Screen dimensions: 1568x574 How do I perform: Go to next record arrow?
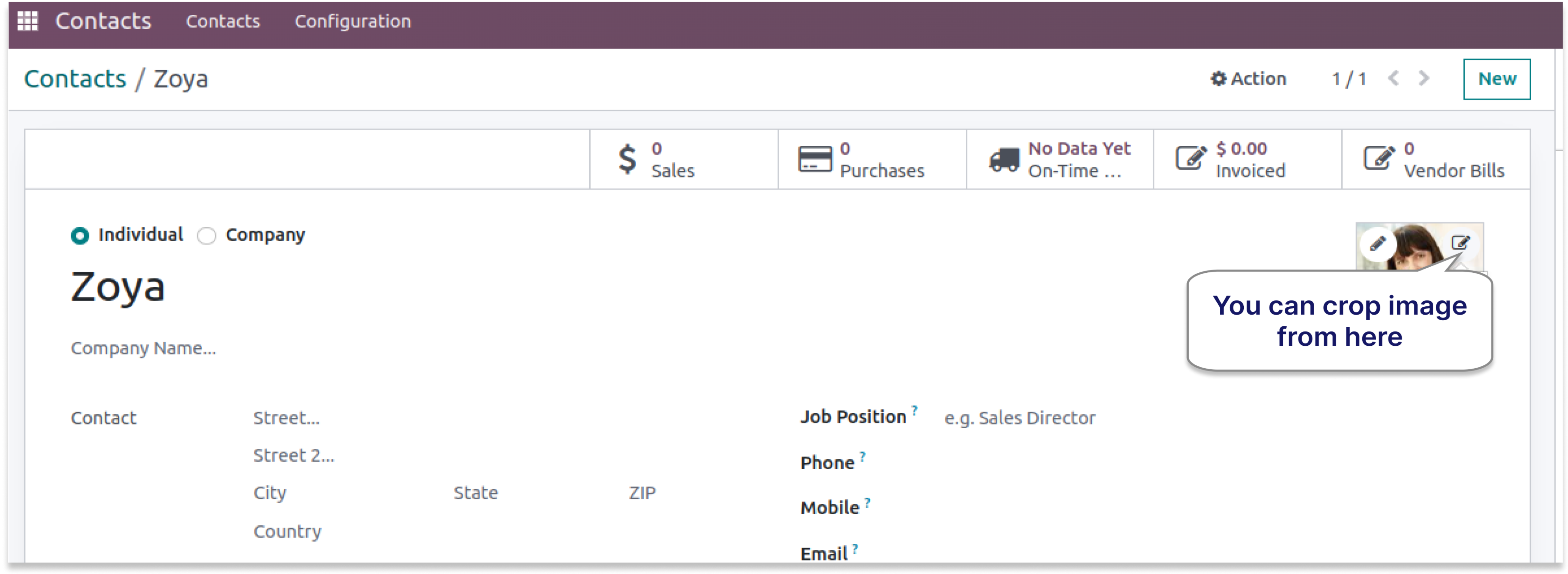pyautogui.click(x=1423, y=78)
